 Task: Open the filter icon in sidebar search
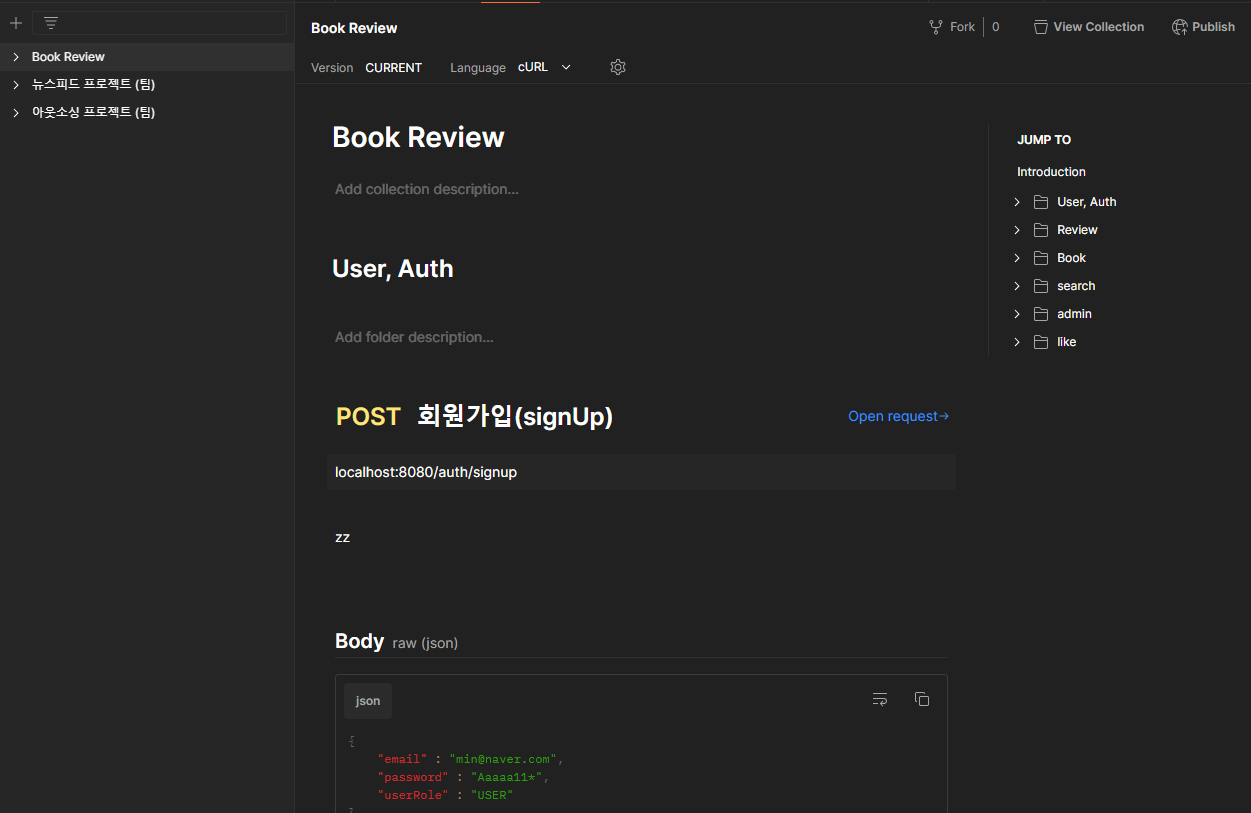pyautogui.click(x=51, y=23)
